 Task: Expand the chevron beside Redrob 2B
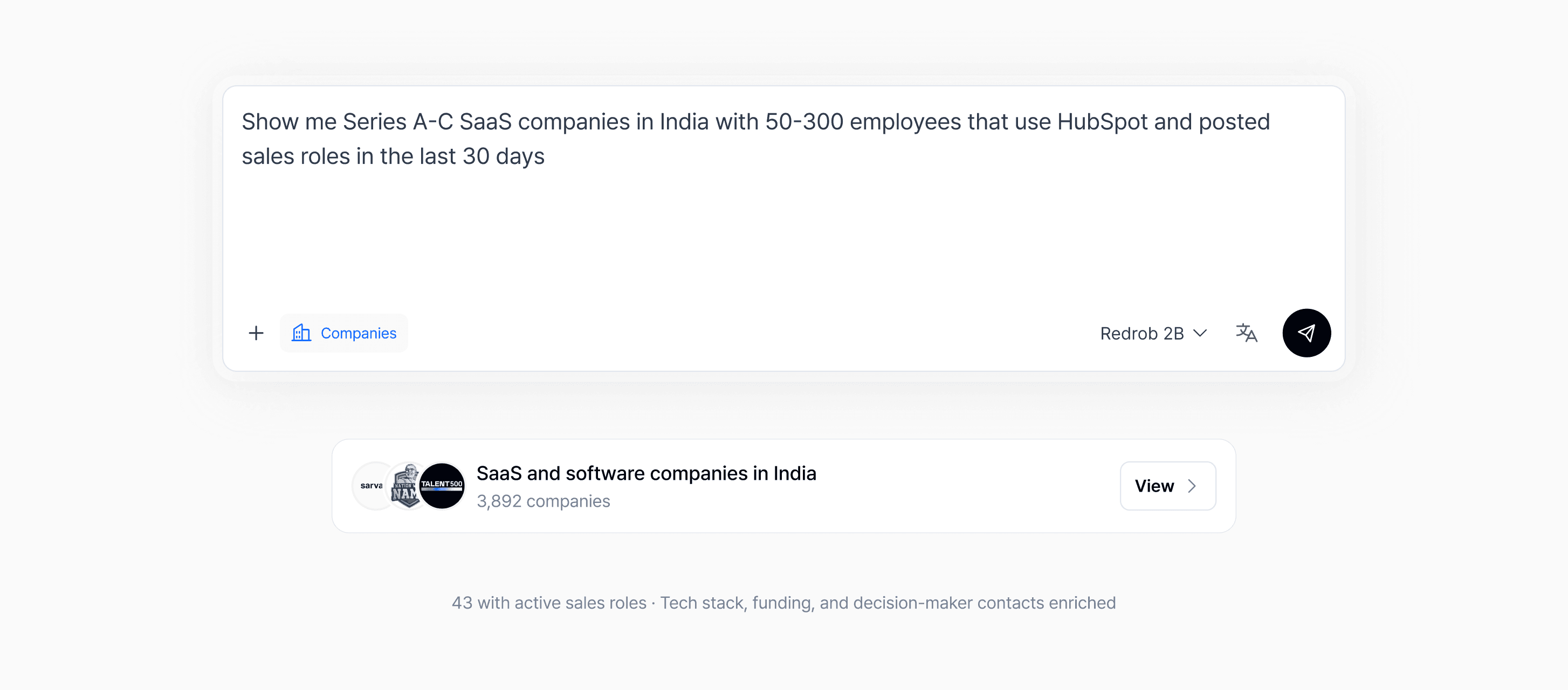[1200, 333]
